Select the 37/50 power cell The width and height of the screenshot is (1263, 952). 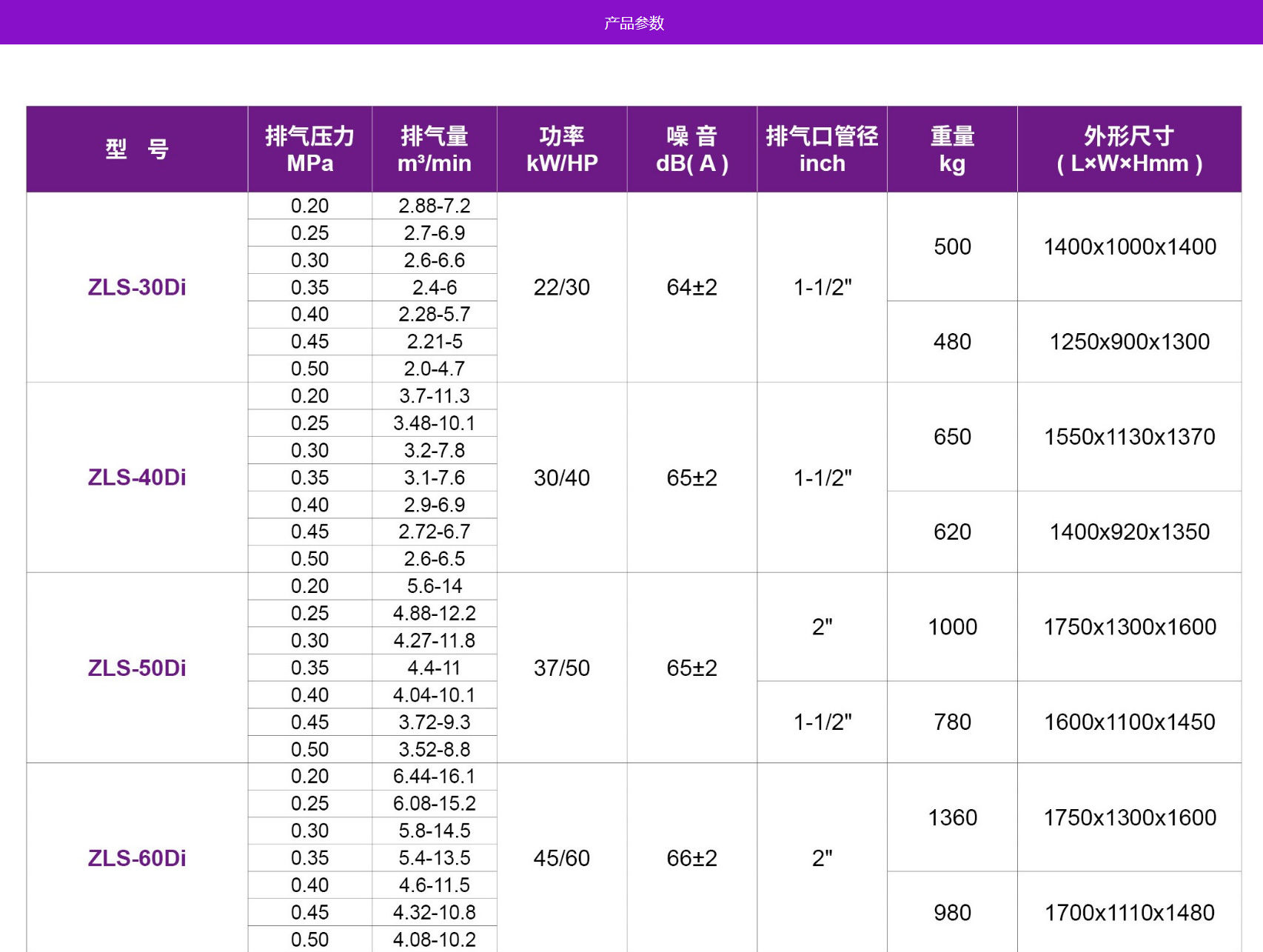point(562,668)
